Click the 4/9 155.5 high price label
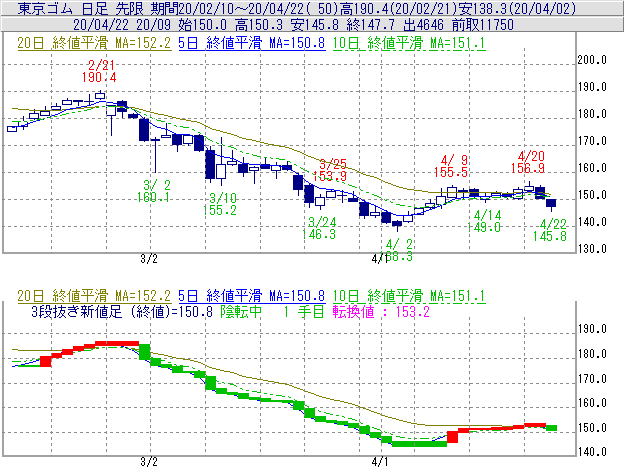Viewport: 624px width, 474px height. click(450, 166)
